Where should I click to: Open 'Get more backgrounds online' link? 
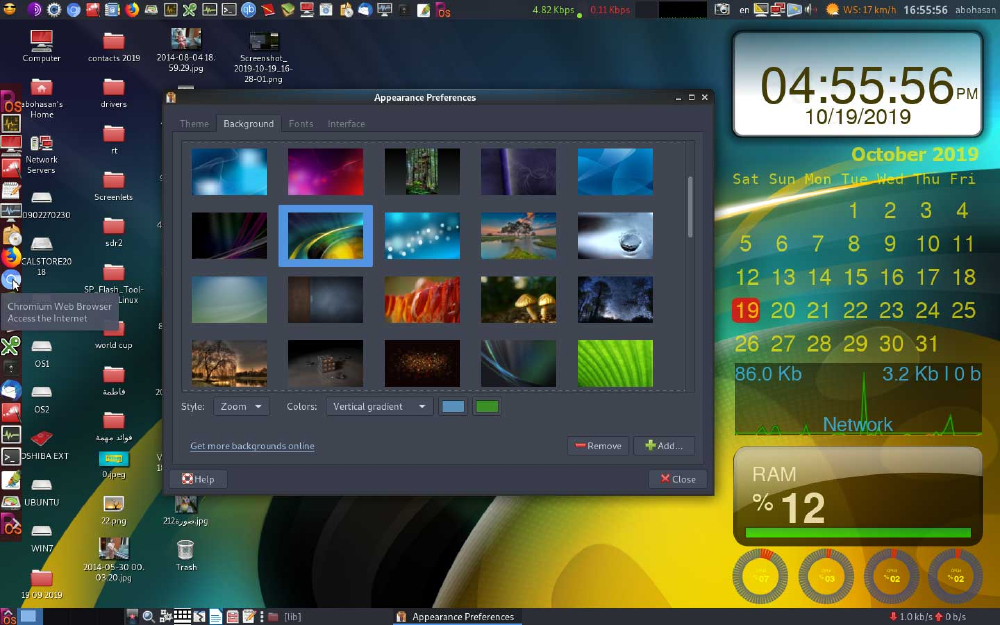click(252, 446)
